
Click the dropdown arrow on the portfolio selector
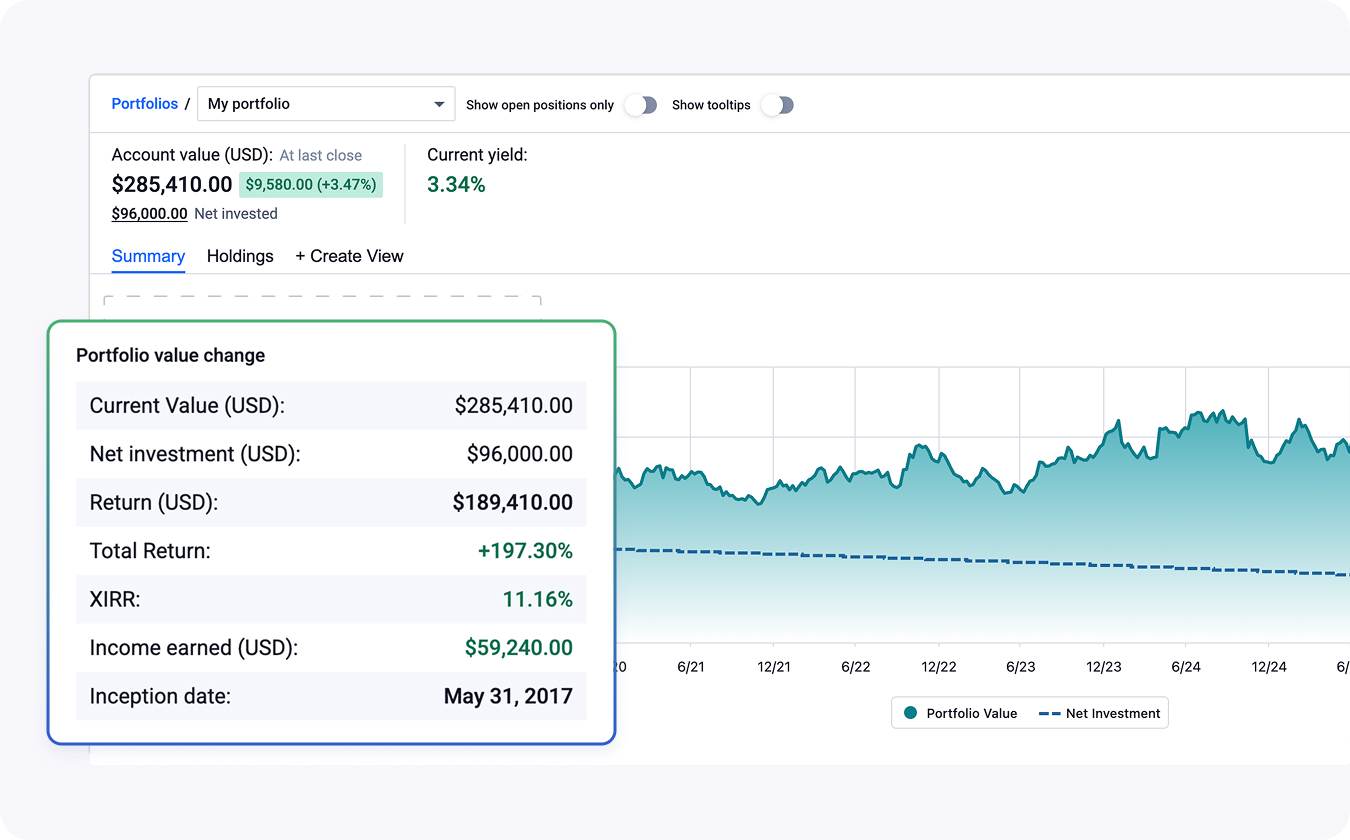pos(438,103)
